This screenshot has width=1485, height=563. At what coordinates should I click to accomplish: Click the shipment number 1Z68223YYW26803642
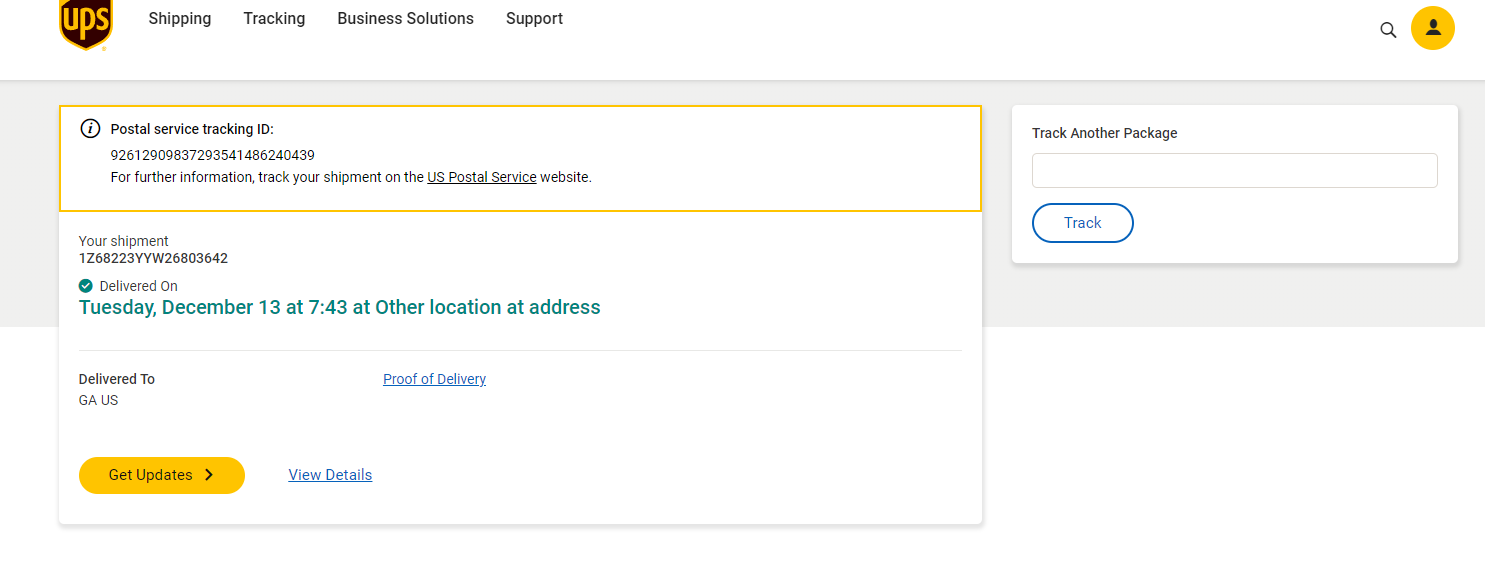153,258
